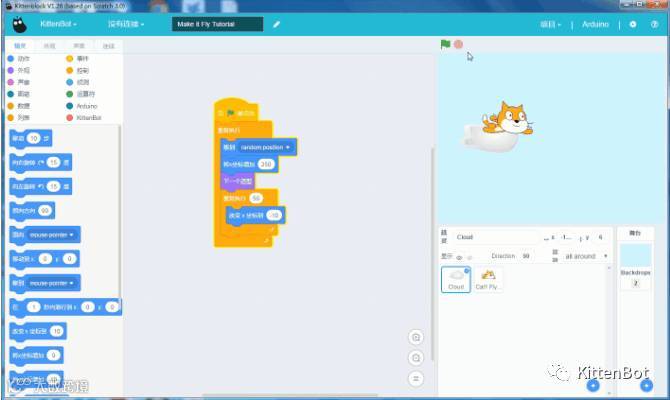Select the Arduino block category
The image size is (670, 400).
tap(82, 106)
